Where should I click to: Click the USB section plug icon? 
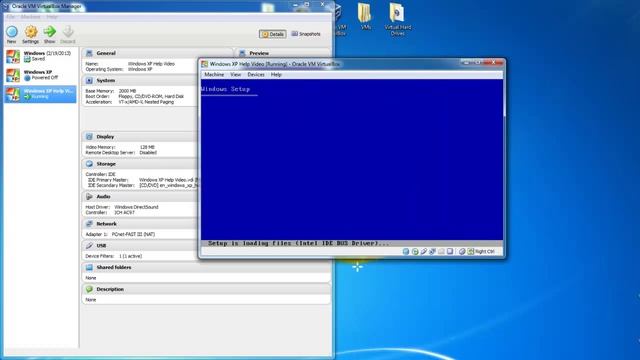[x=89, y=246]
